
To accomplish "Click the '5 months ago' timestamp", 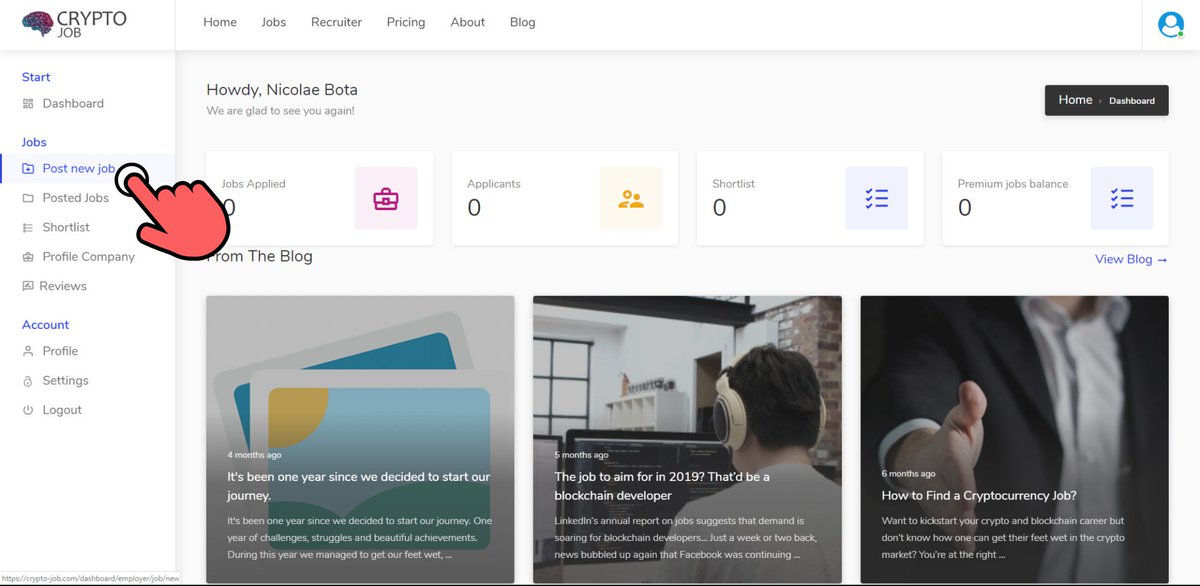I will (581, 455).
